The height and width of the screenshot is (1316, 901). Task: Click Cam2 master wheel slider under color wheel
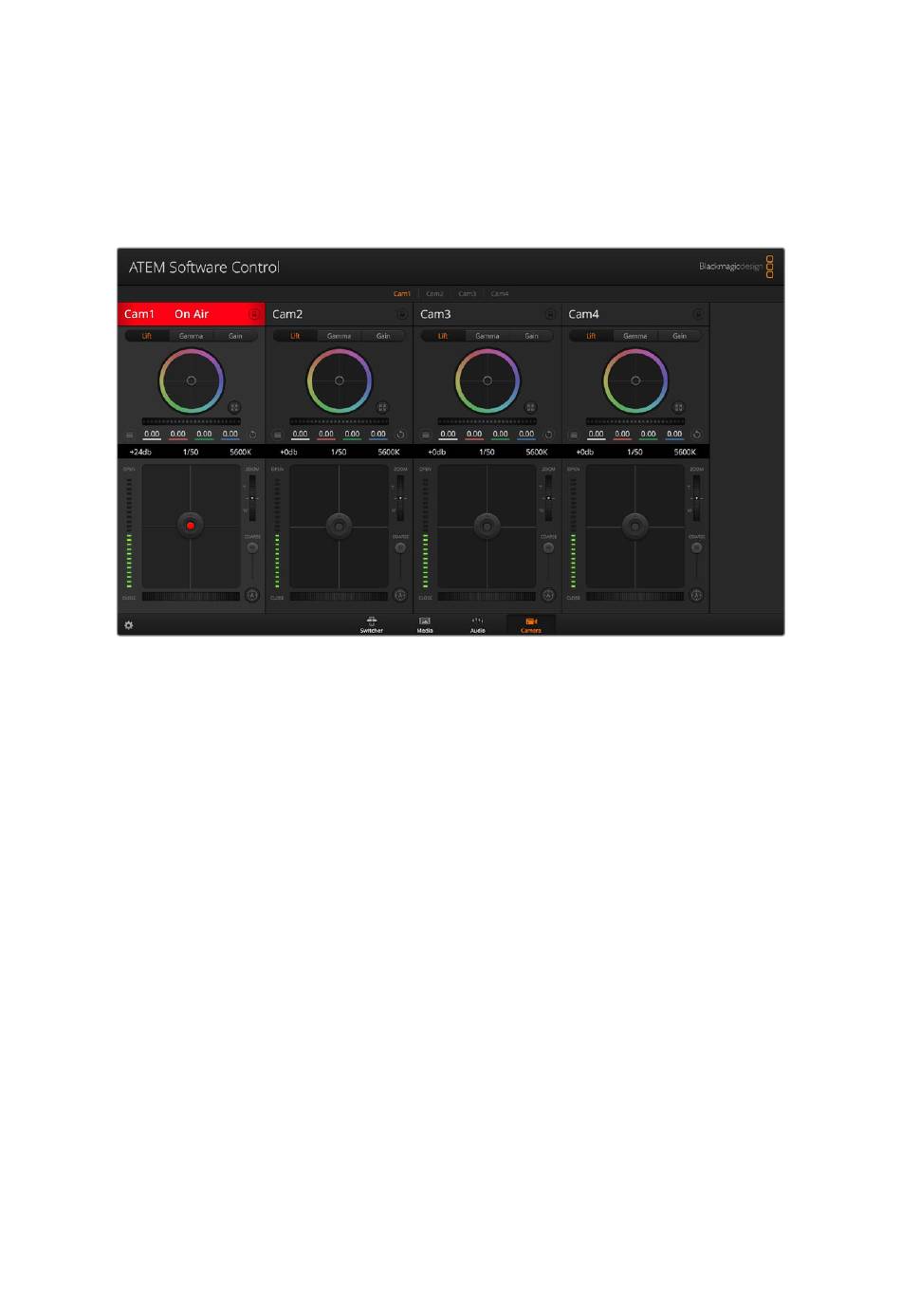pos(339,421)
